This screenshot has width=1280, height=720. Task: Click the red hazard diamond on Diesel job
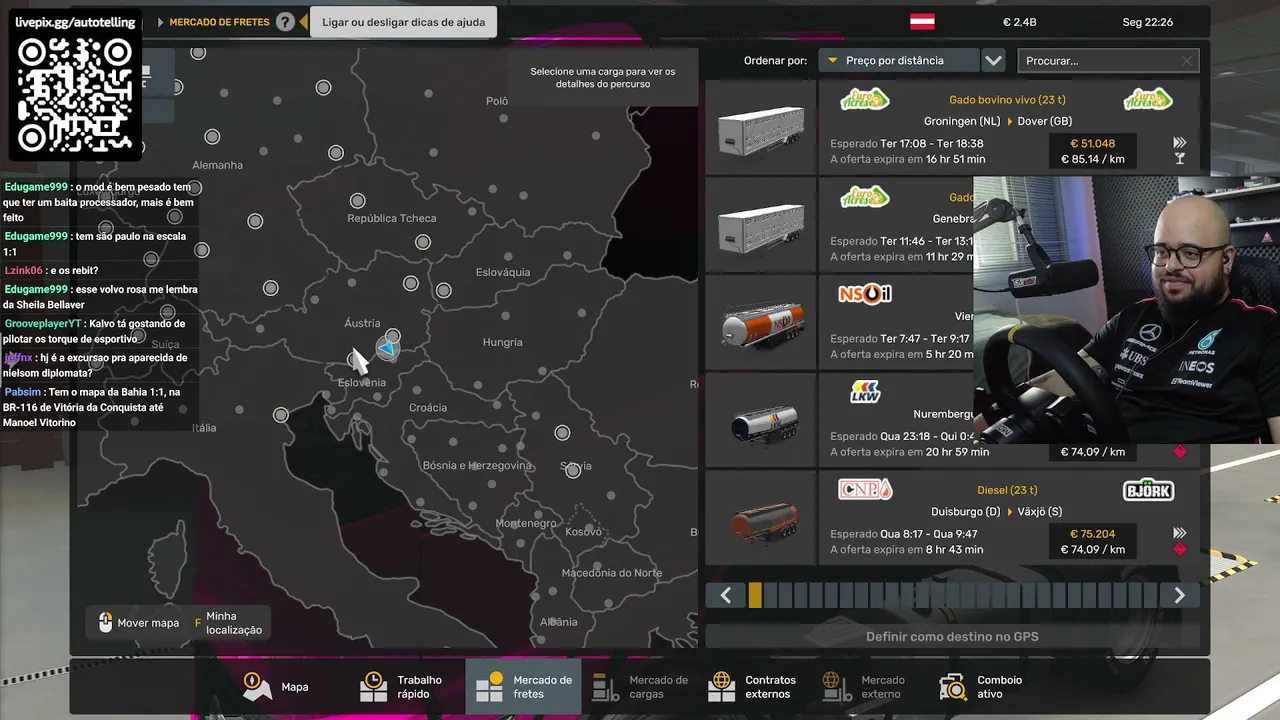point(1180,549)
